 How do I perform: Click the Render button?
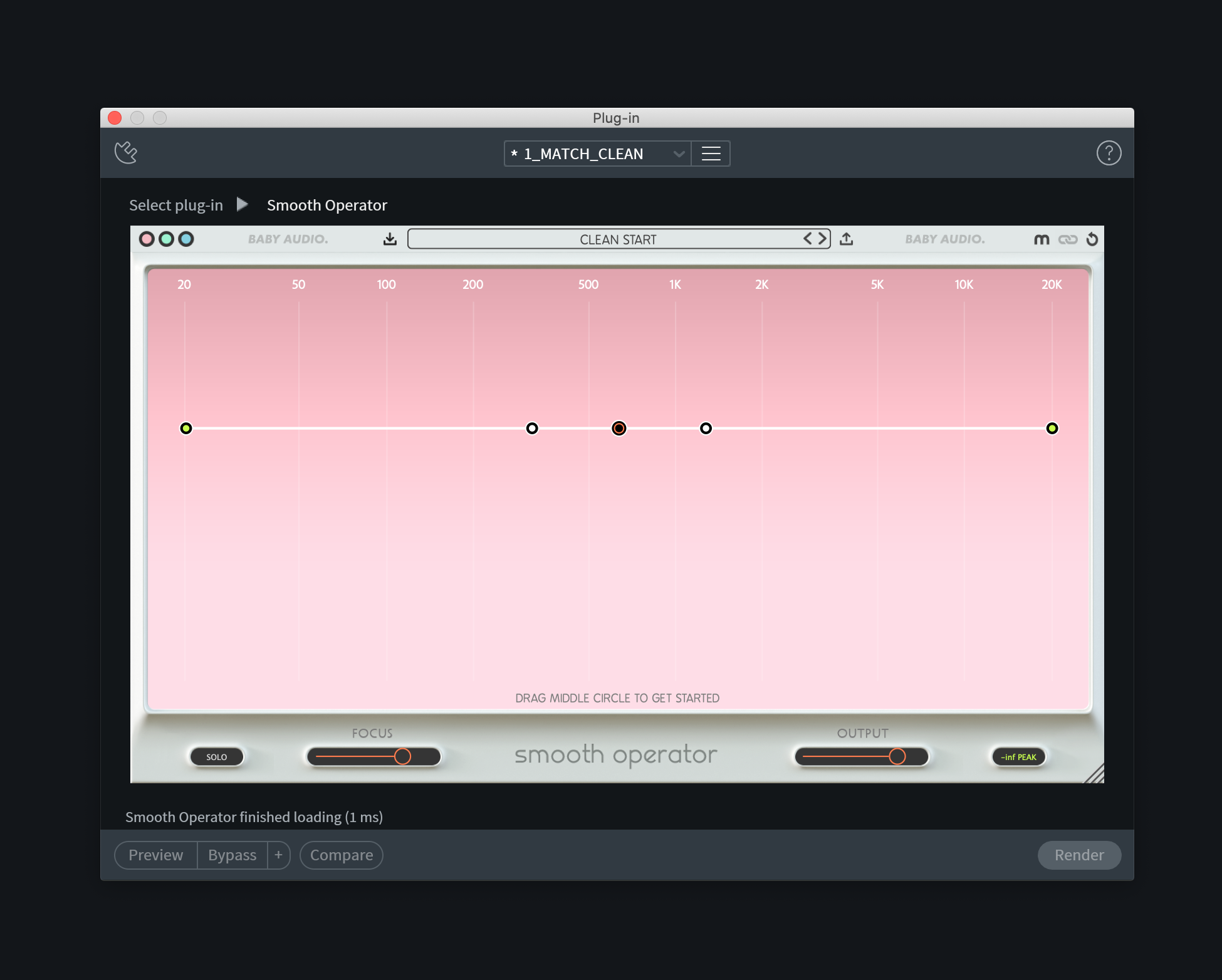[1079, 855]
